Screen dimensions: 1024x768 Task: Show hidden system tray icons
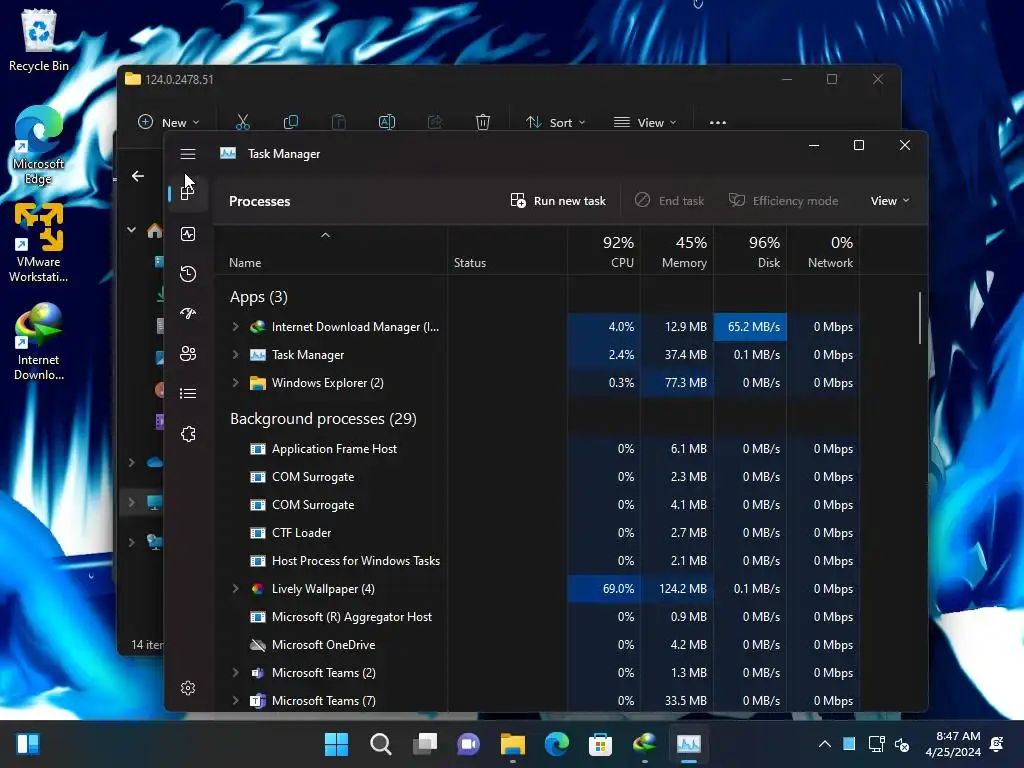pos(825,744)
